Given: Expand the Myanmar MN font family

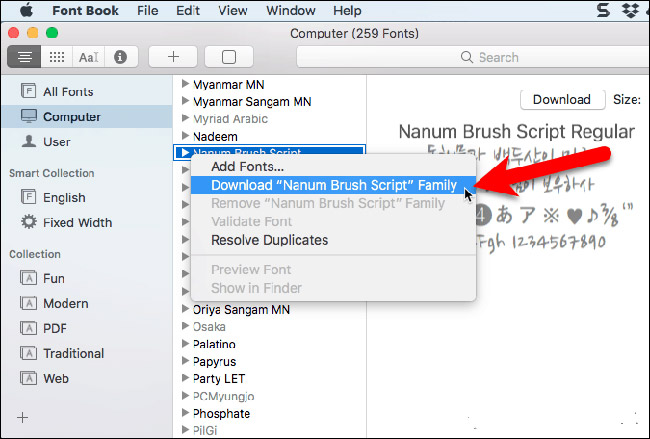Looking at the screenshot, I should [x=185, y=84].
